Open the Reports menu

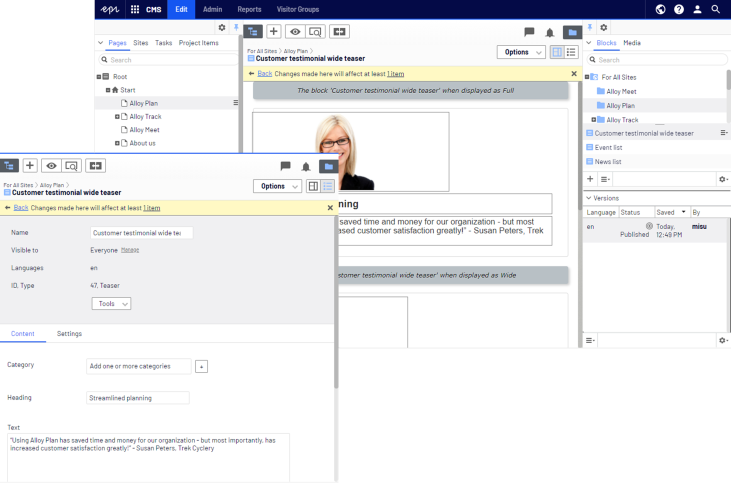click(x=249, y=9)
